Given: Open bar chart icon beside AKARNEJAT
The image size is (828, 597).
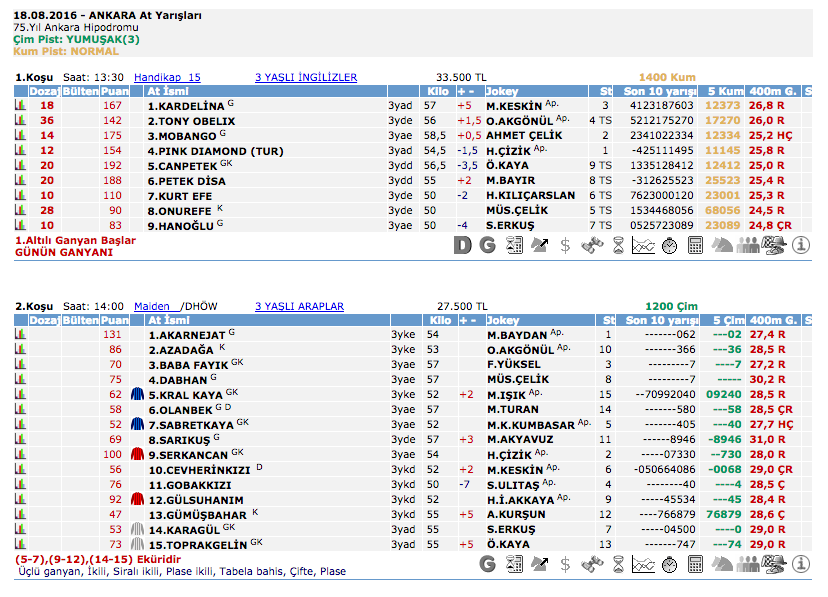Looking at the screenshot, I should 20,335.
